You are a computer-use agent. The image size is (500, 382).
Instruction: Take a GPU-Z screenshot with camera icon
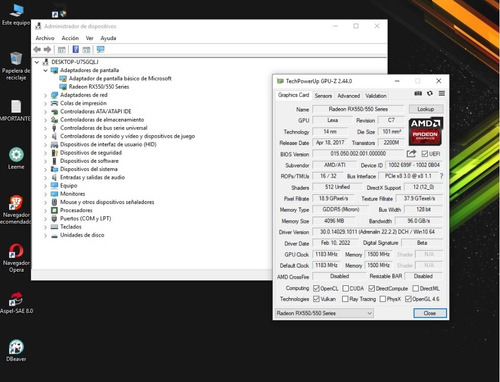(x=418, y=93)
